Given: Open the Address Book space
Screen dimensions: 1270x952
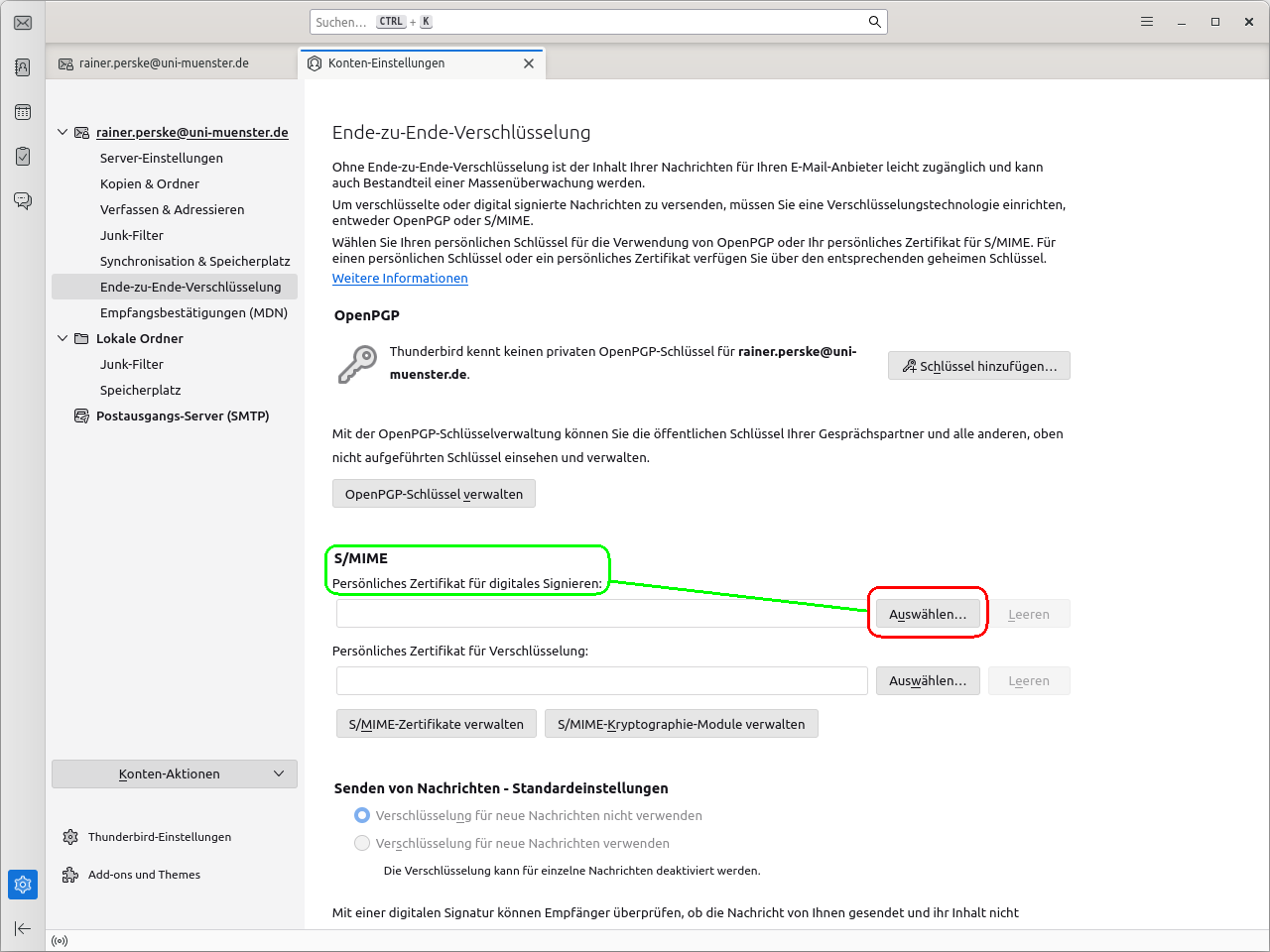Looking at the screenshot, I should click(23, 67).
